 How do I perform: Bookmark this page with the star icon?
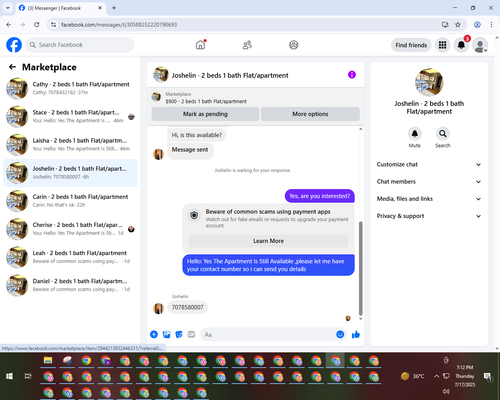tap(458, 25)
